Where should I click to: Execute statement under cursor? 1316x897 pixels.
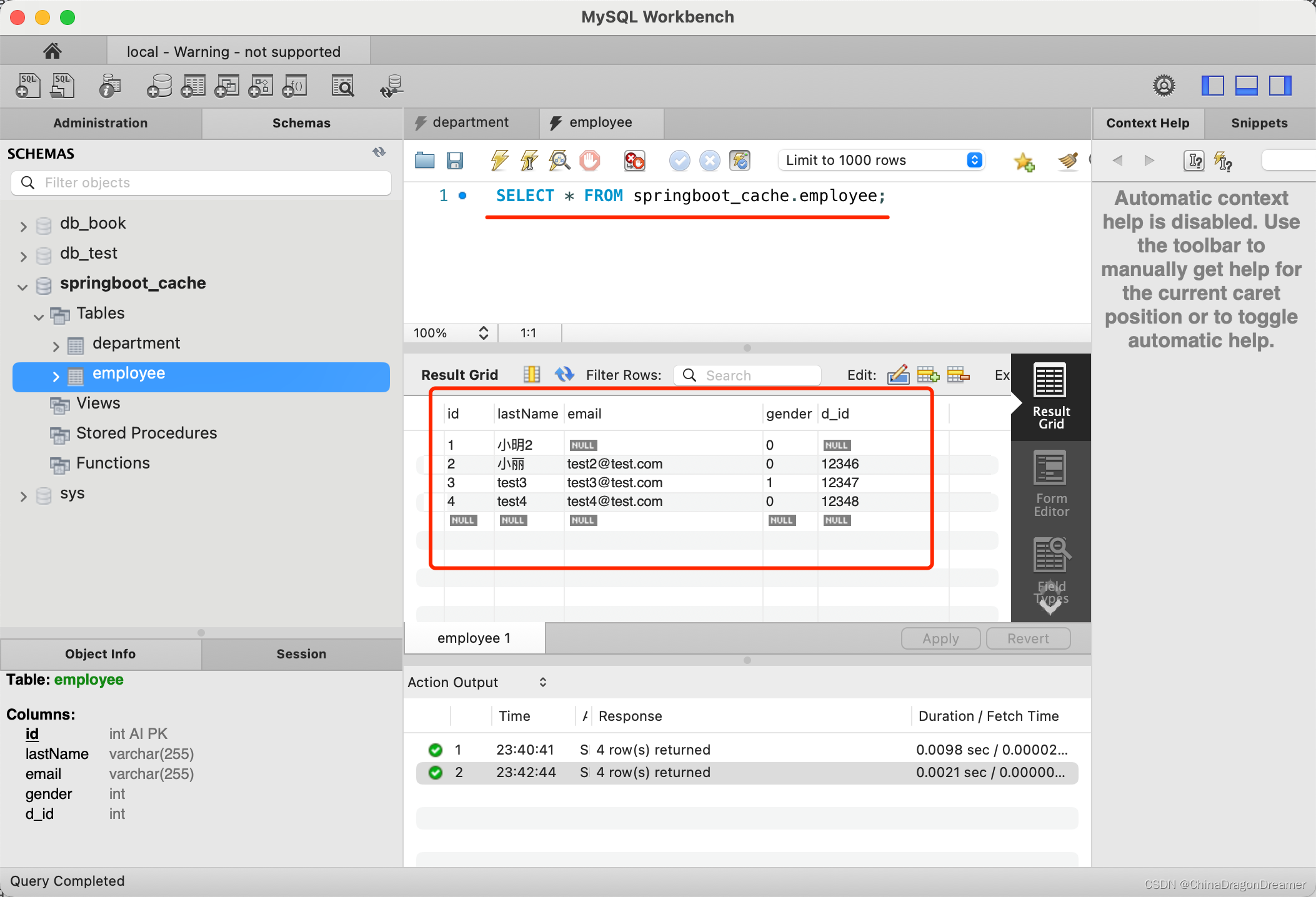point(529,161)
